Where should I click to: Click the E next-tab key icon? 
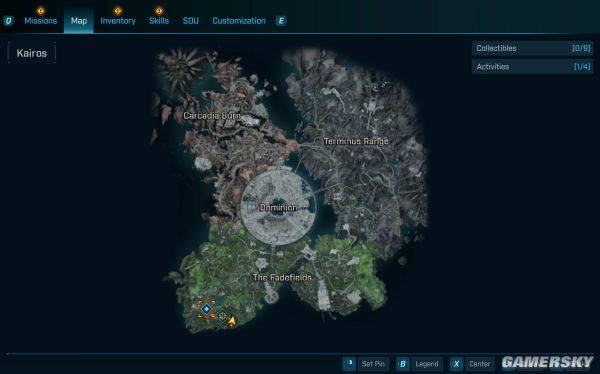point(281,21)
